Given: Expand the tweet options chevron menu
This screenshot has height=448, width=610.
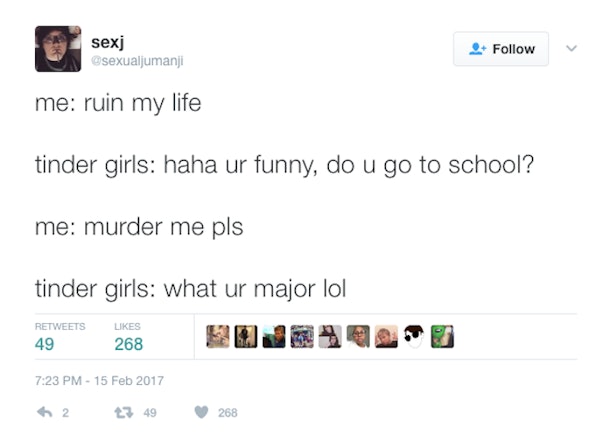Looking at the screenshot, I should tap(571, 48).
